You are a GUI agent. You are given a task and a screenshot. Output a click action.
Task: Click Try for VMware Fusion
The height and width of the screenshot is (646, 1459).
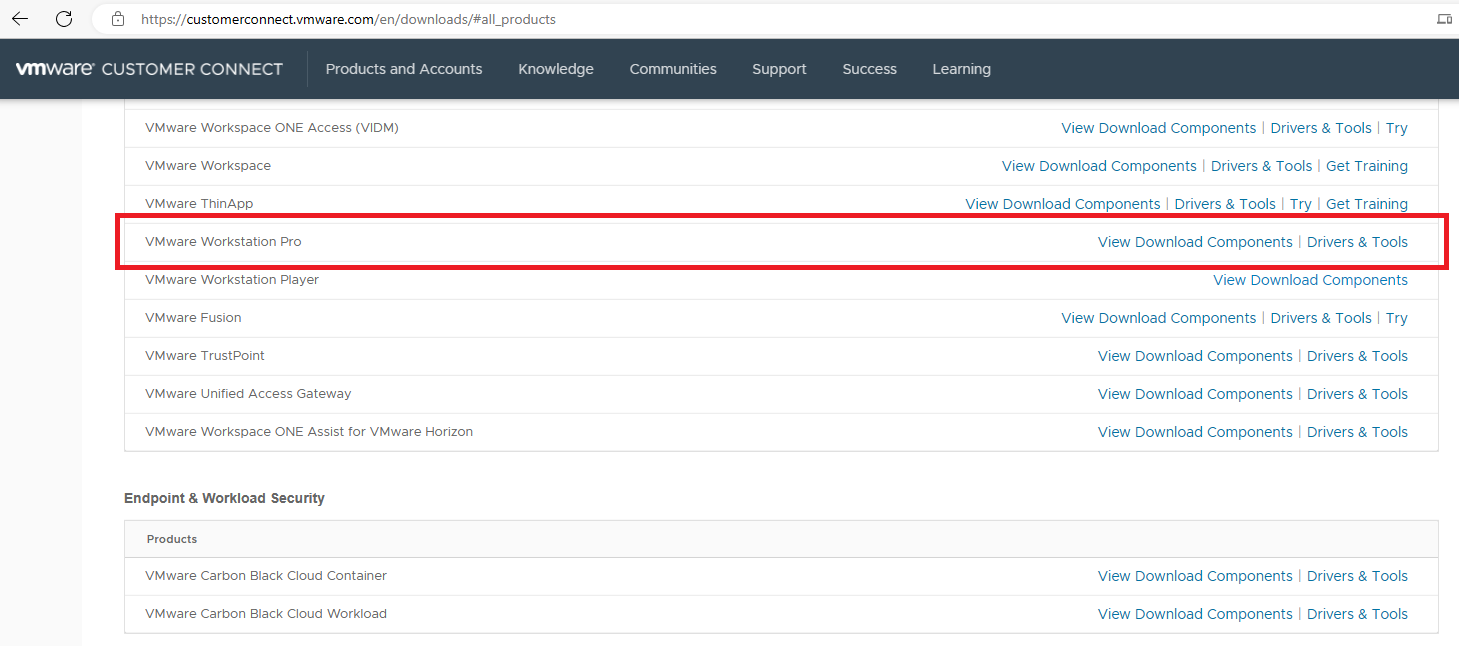(1397, 318)
